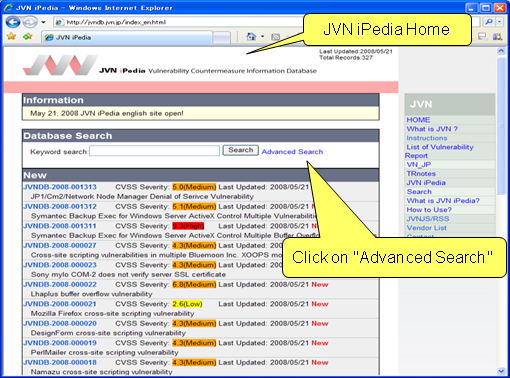This screenshot has height=378, width=510.
Task: Open the JVN iPedia sidebar link
Action: point(426,183)
